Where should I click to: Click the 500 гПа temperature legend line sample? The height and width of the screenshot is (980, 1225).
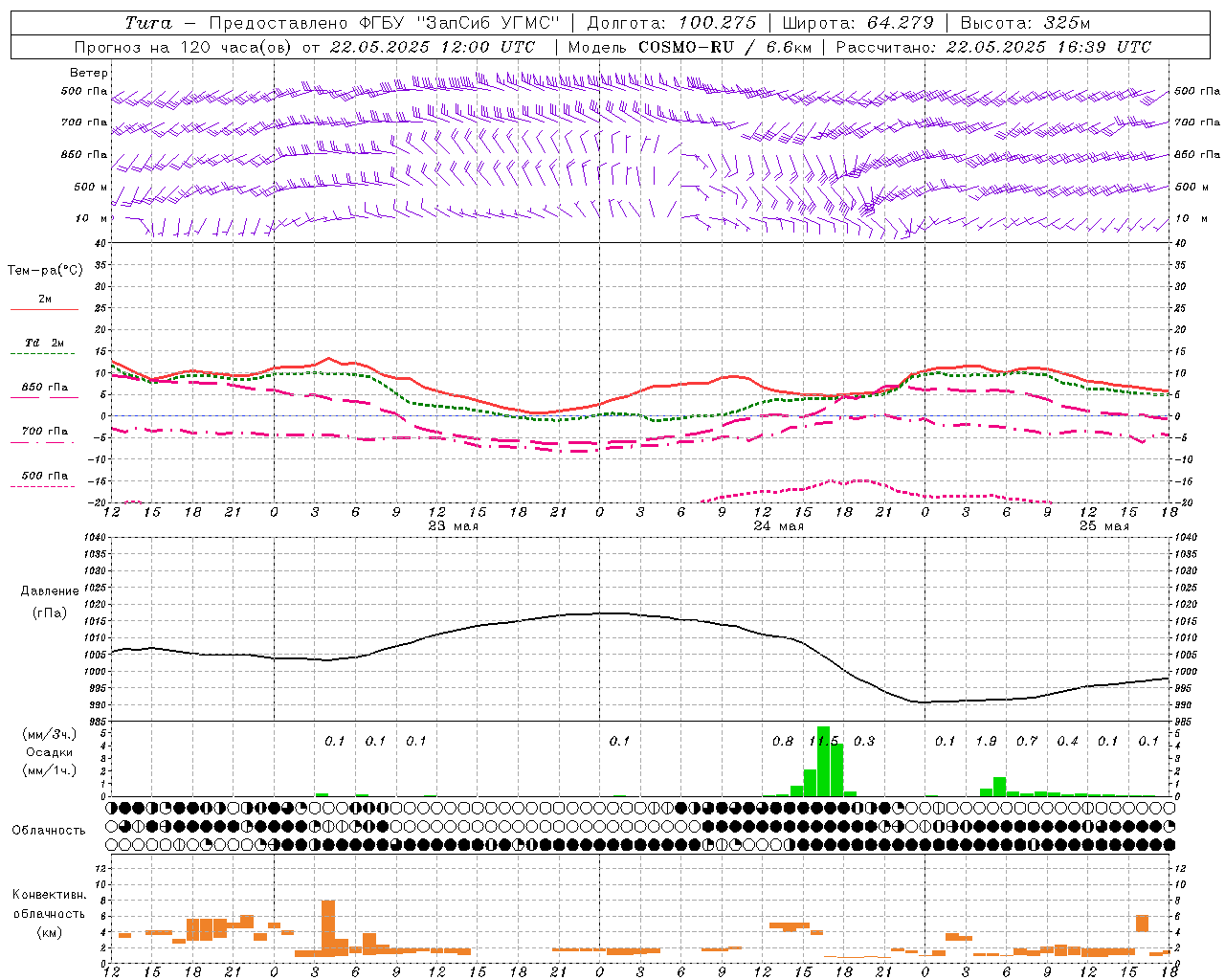coord(43,486)
